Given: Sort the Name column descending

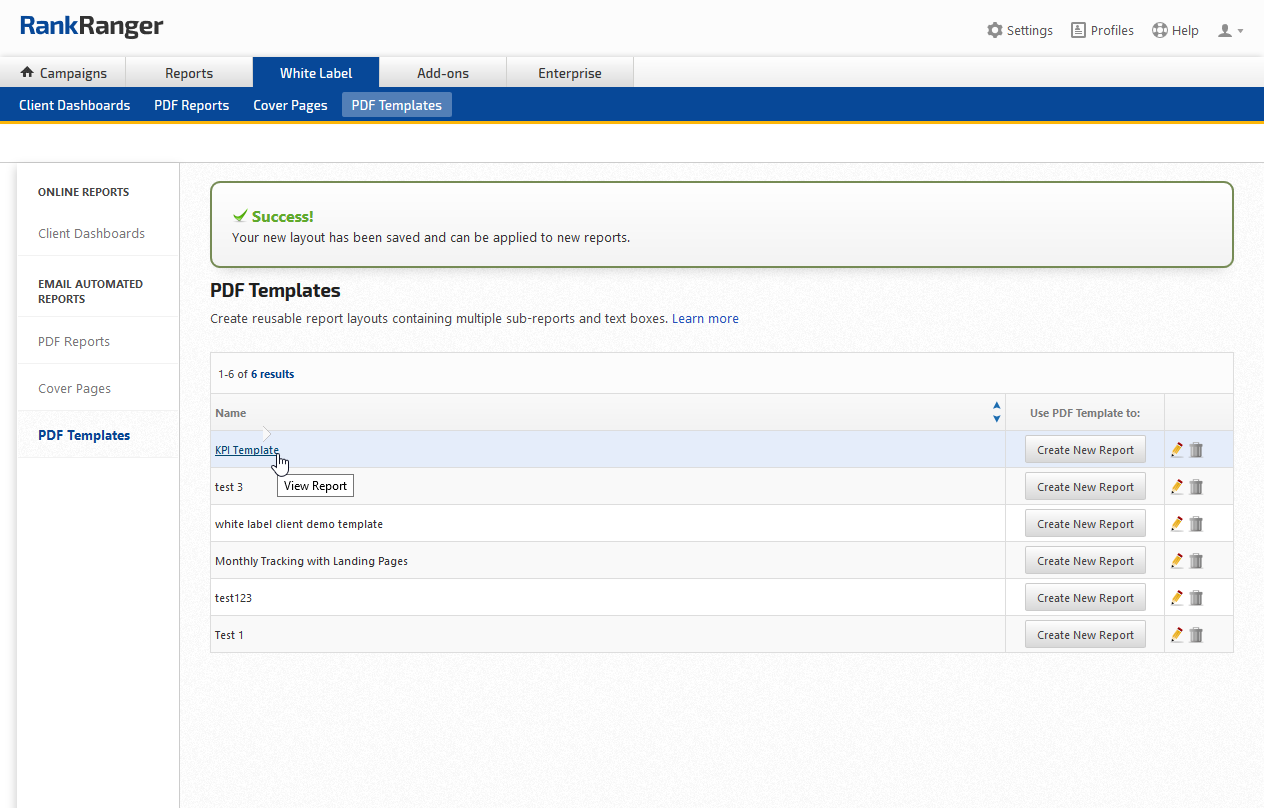Looking at the screenshot, I should point(996,419).
